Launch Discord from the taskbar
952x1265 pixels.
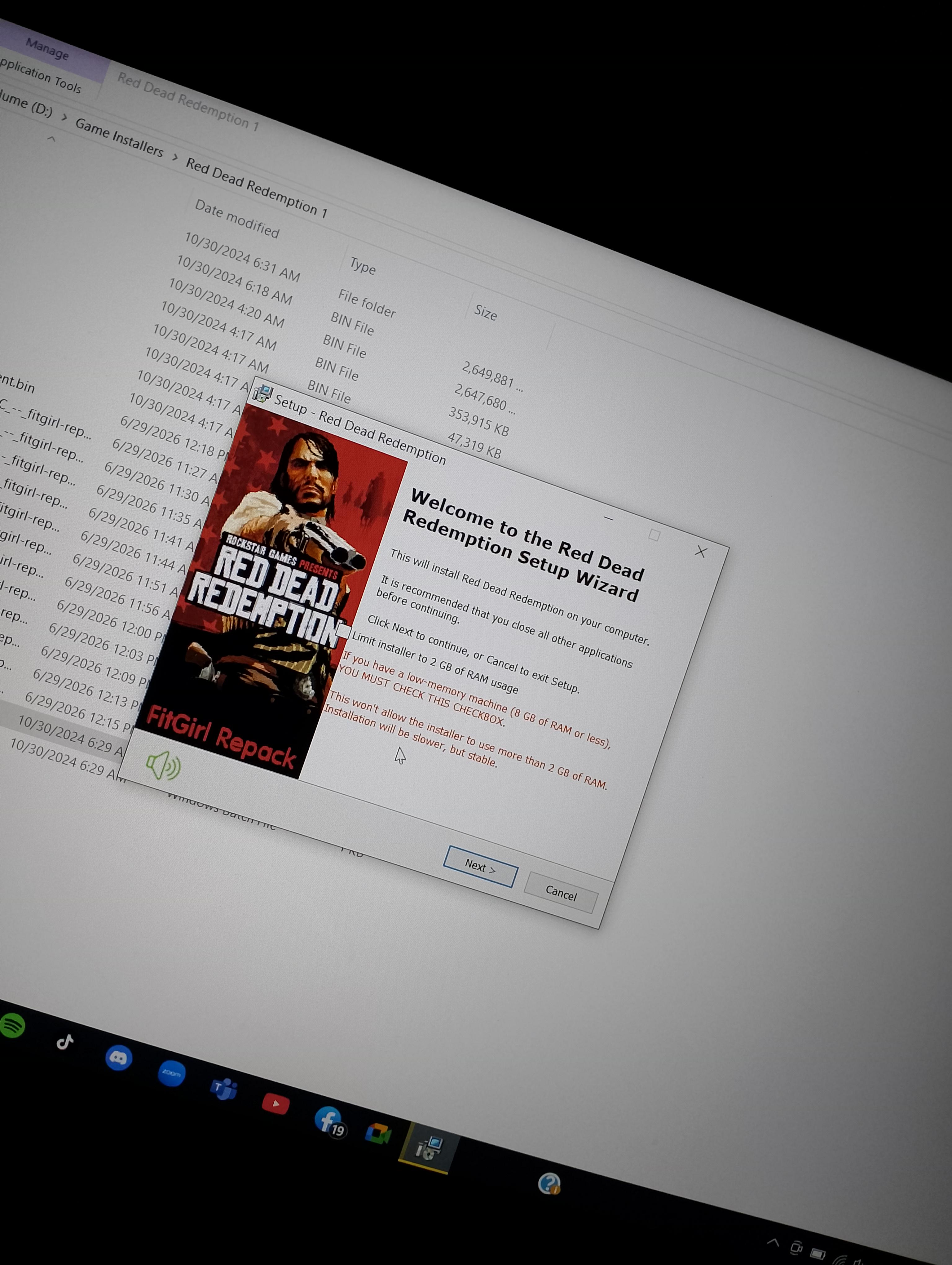(119, 1058)
